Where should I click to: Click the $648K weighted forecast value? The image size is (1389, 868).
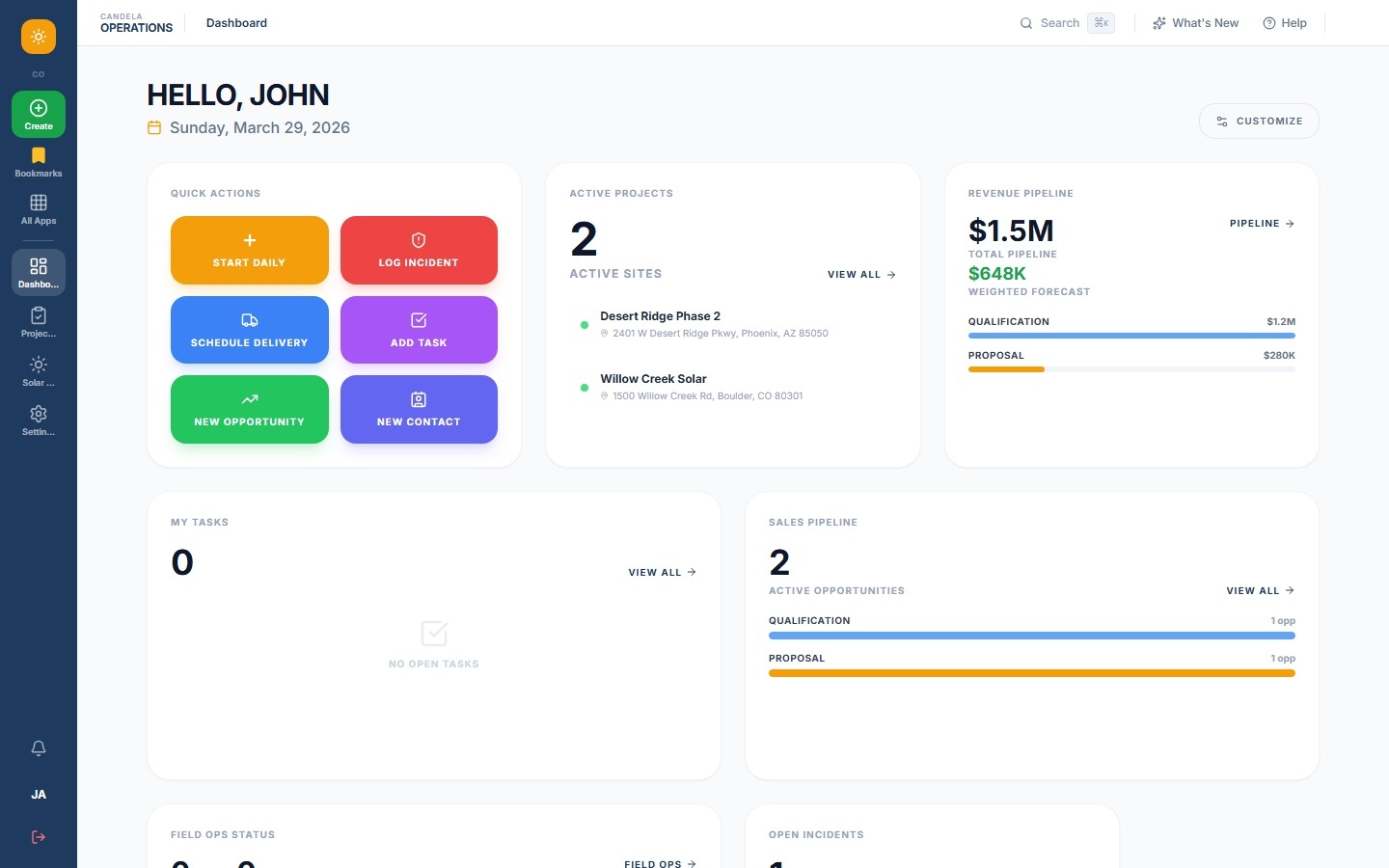click(x=996, y=274)
